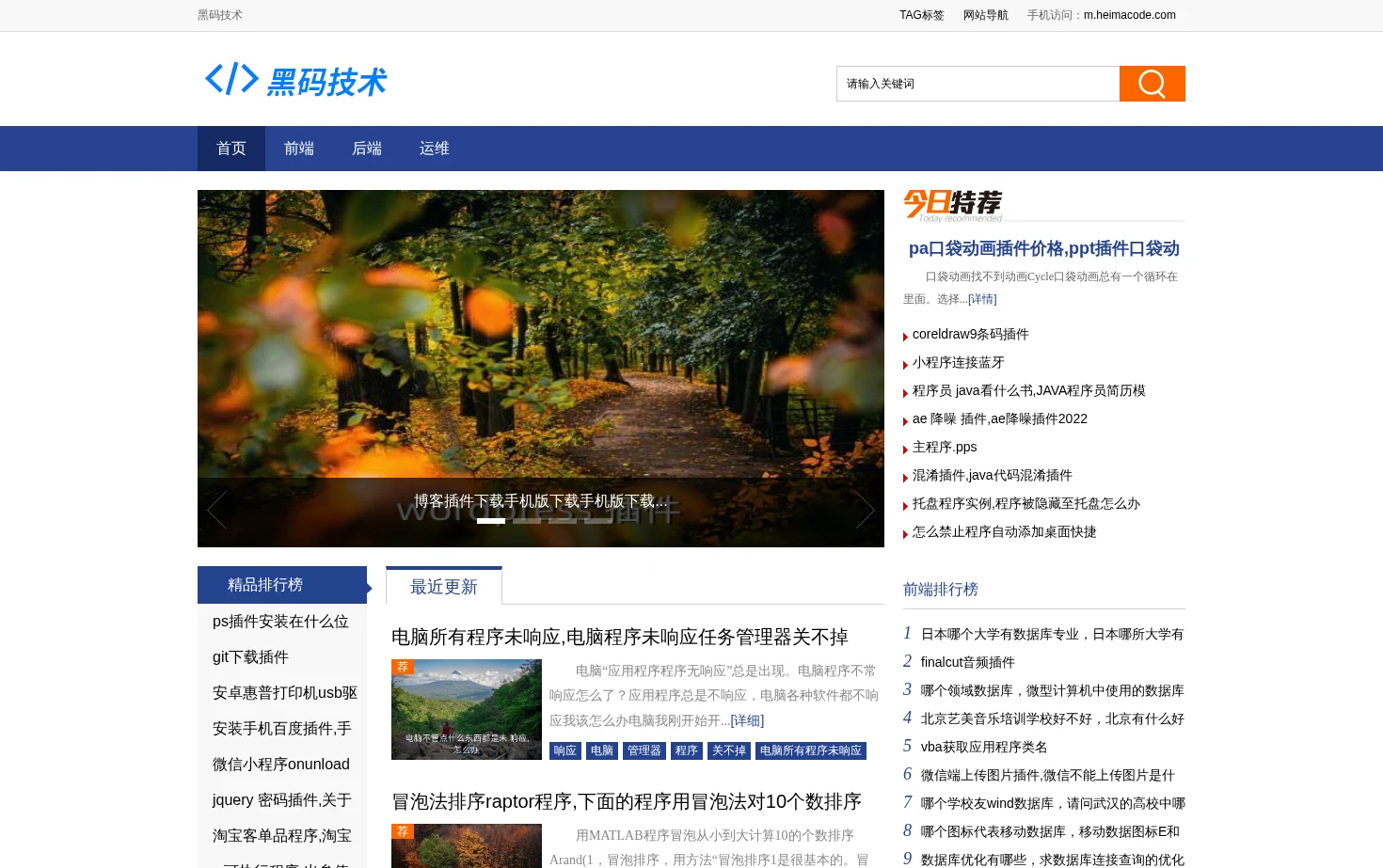Go to 运维 section
1383x868 pixels.
[435, 149]
